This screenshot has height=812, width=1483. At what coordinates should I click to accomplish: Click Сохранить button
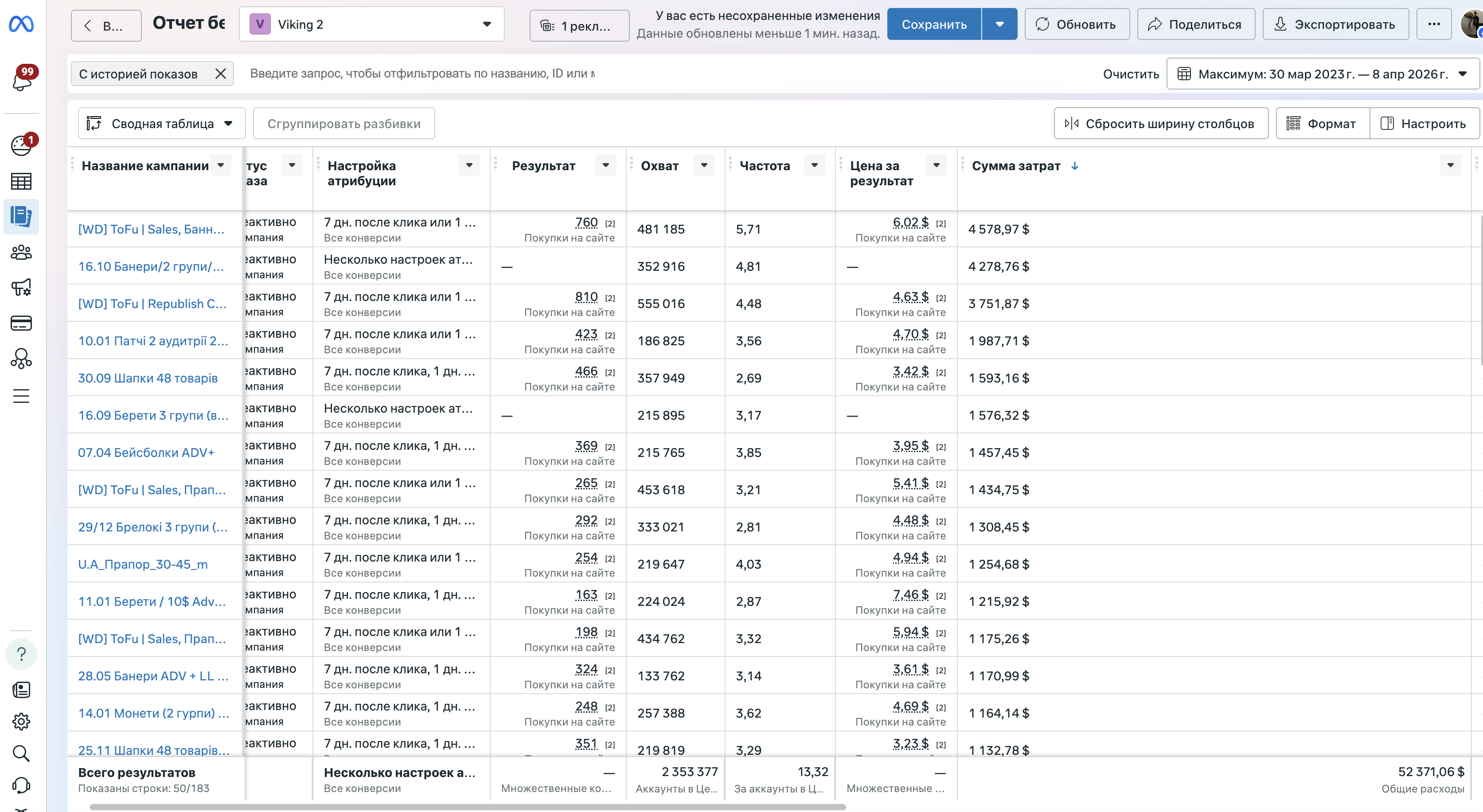click(x=934, y=24)
